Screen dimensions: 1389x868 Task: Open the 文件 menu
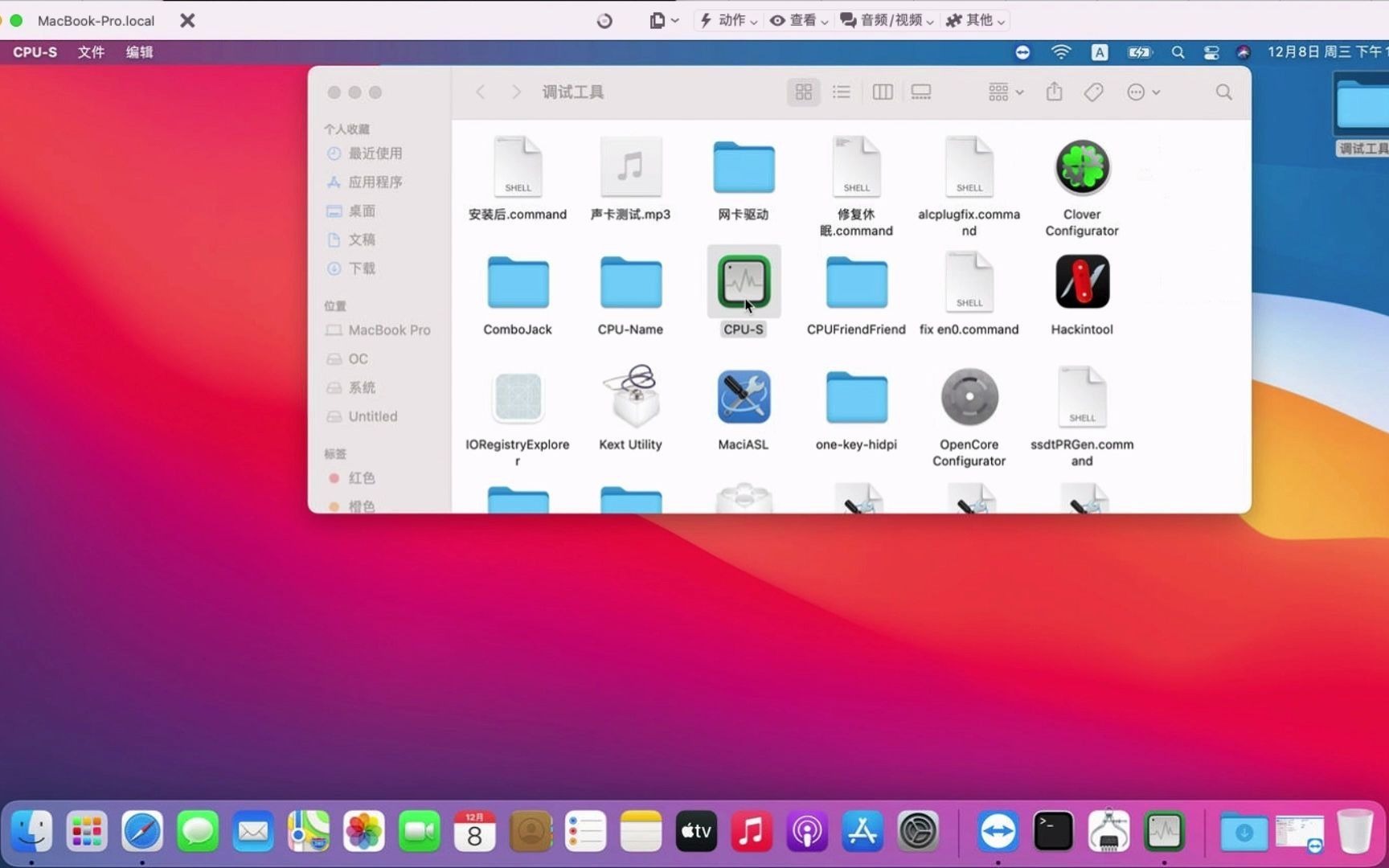91,52
